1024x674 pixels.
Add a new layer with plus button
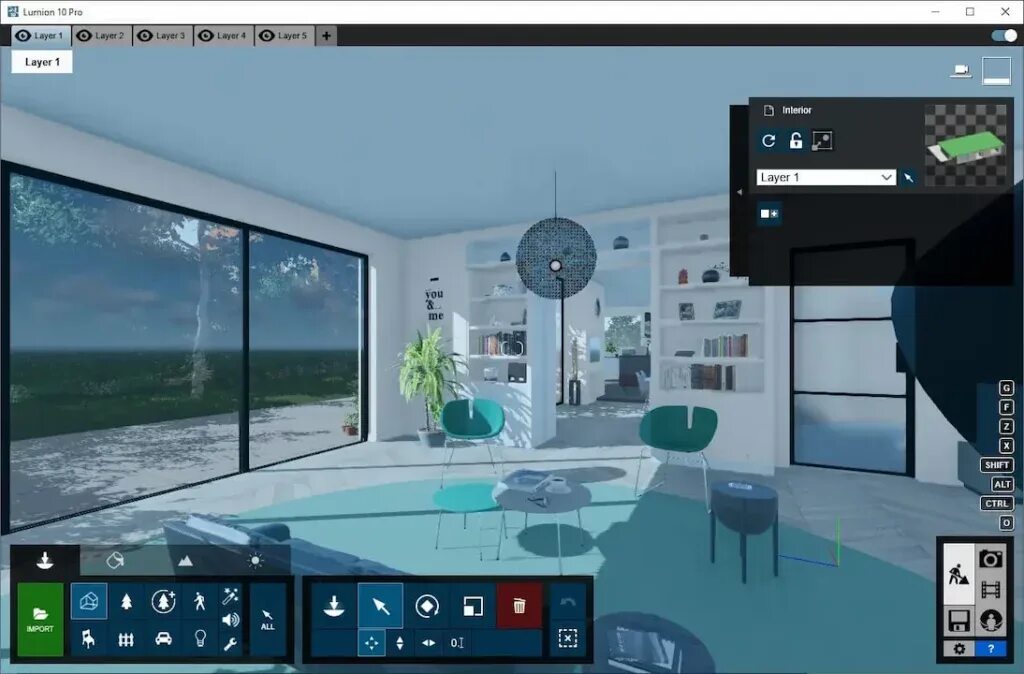coord(326,35)
